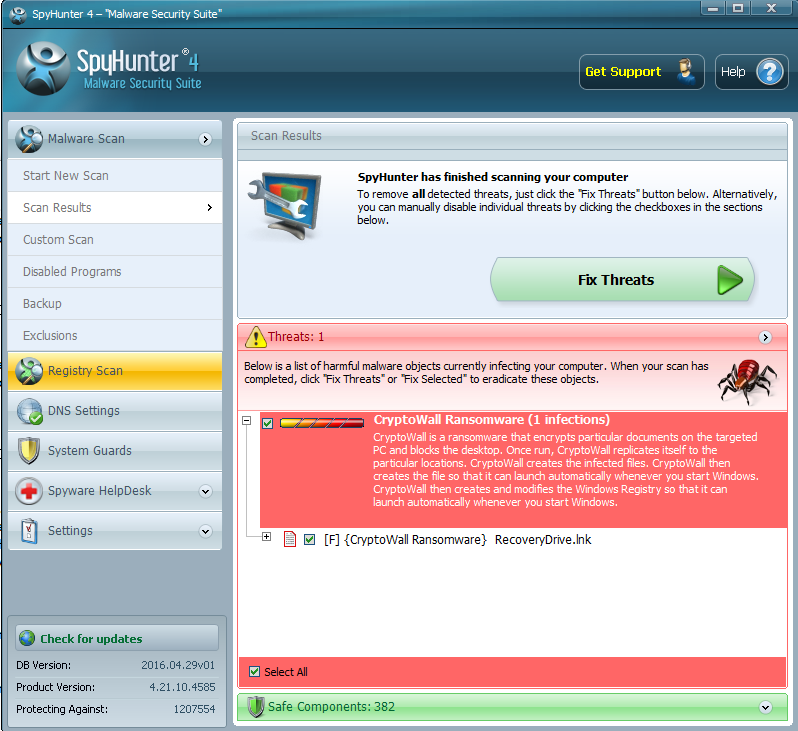
Task: Click the Malware Scan magnifier icon
Action: click(29, 139)
